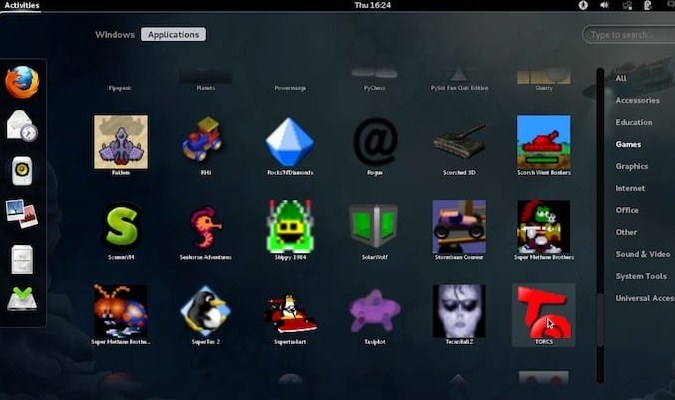Click the Powermanga label

pos(290,88)
